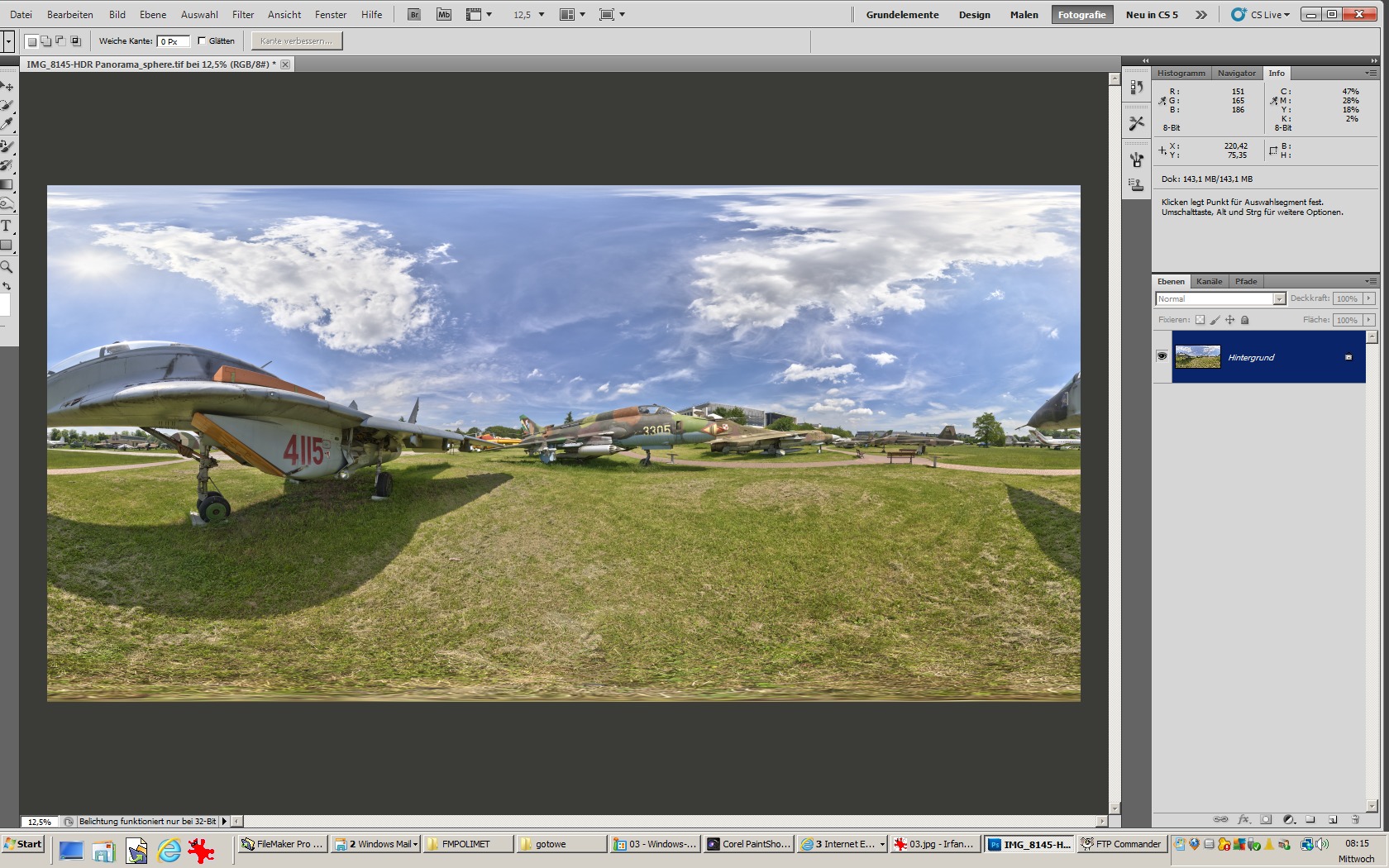Add a layer mask to Hintergrund
1389x868 pixels.
pyautogui.click(x=1266, y=820)
